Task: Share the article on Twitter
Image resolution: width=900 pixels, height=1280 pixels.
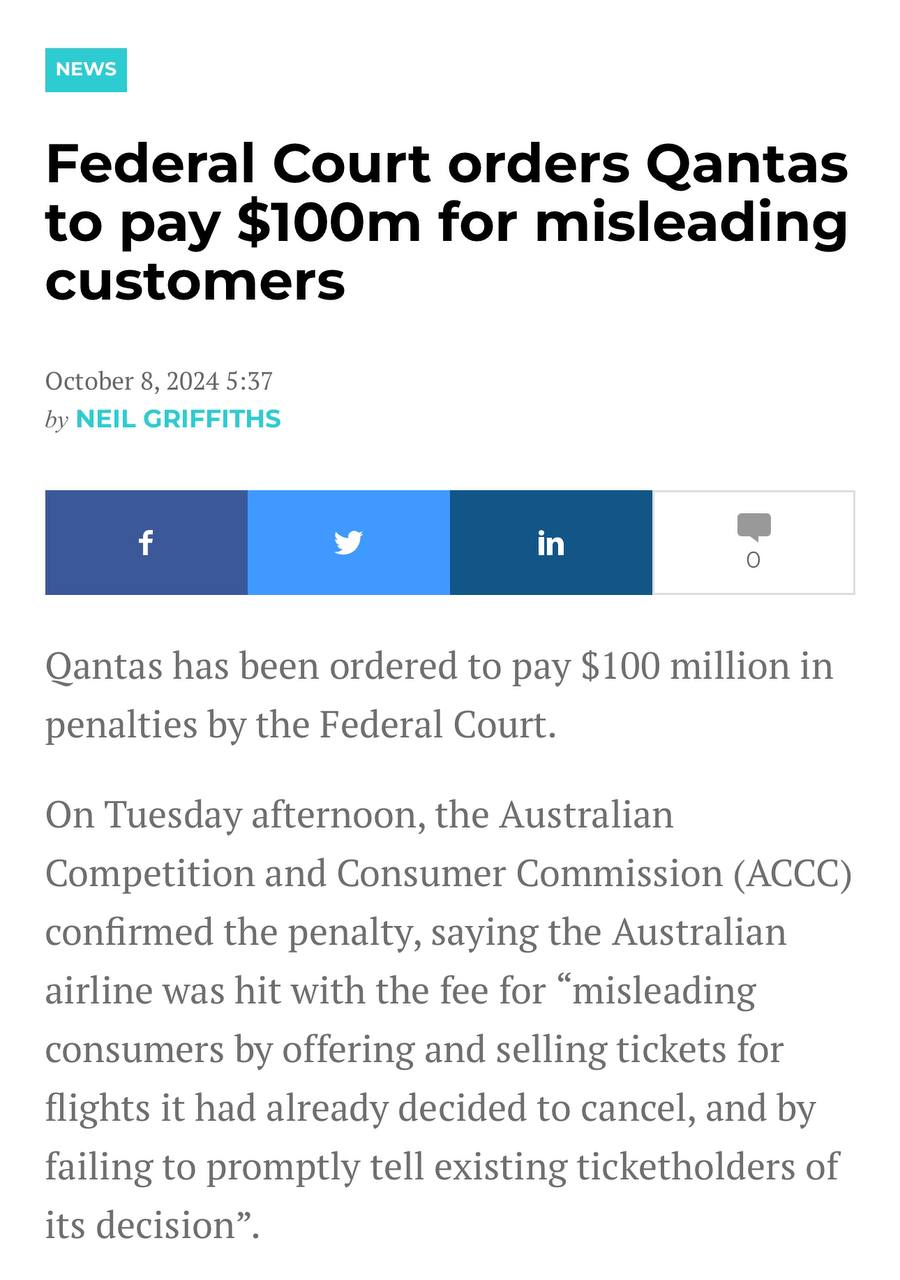Action: (348, 542)
